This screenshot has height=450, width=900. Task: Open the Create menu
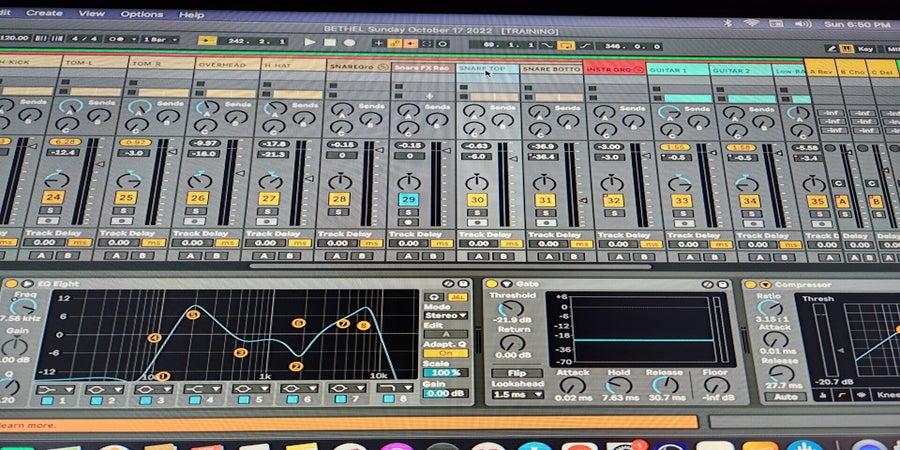pyautogui.click(x=43, y=14)
